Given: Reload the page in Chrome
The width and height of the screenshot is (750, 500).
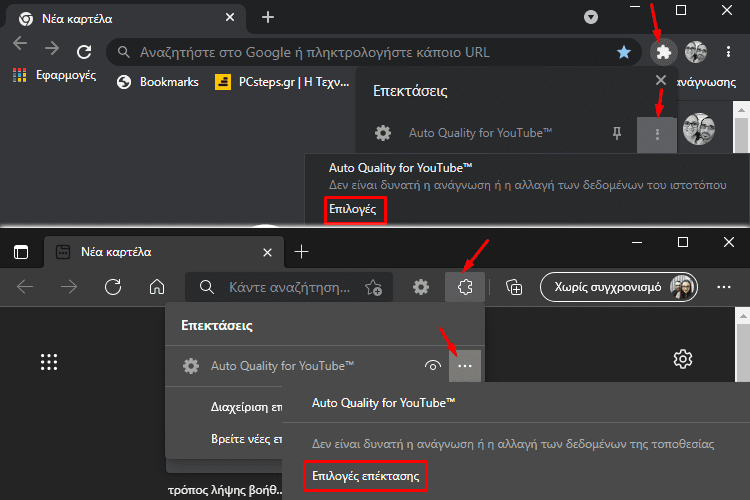Looking at the screenshot, I should click(84, 51).
